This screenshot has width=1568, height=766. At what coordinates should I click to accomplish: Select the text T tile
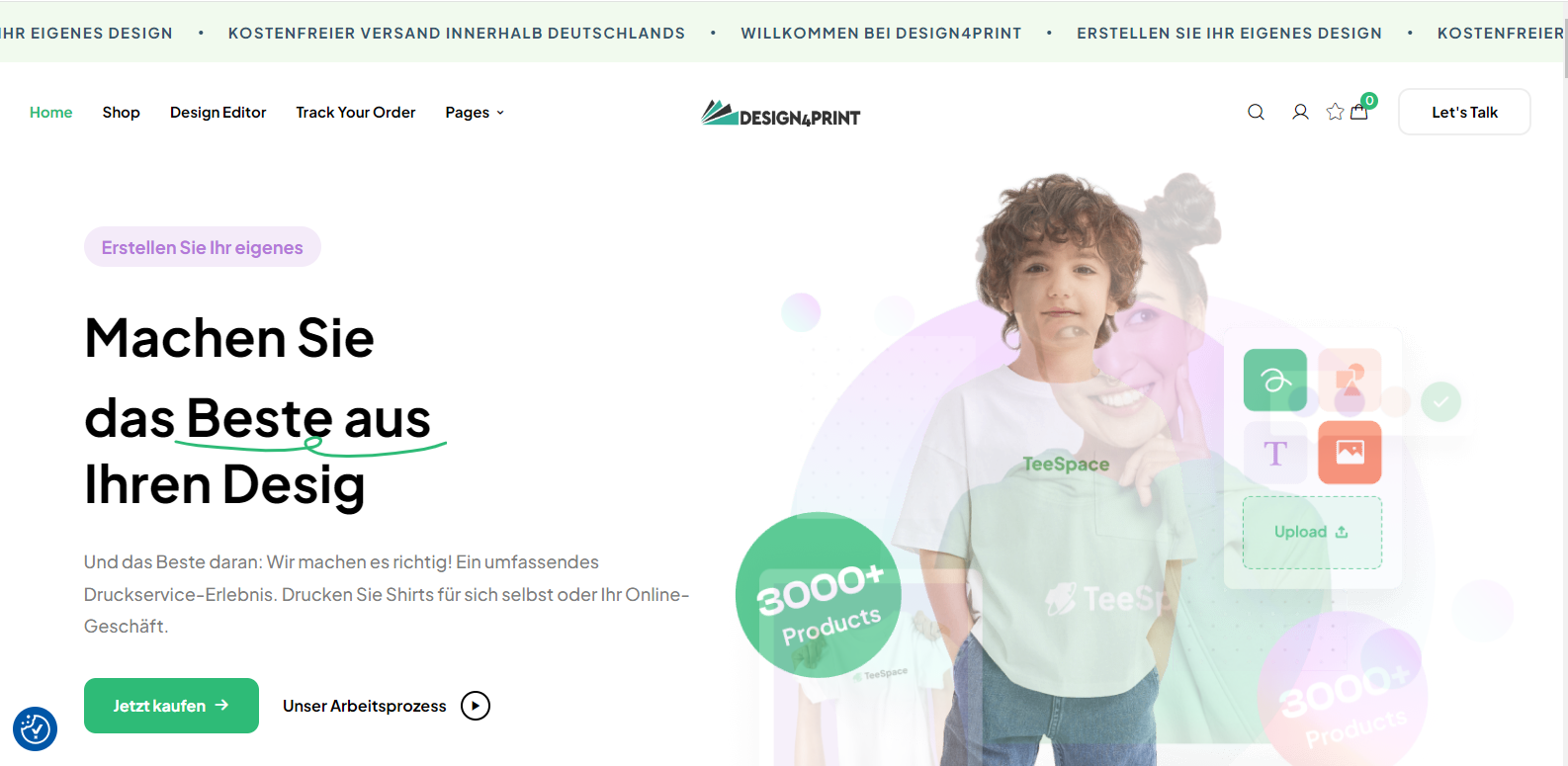1275,453
